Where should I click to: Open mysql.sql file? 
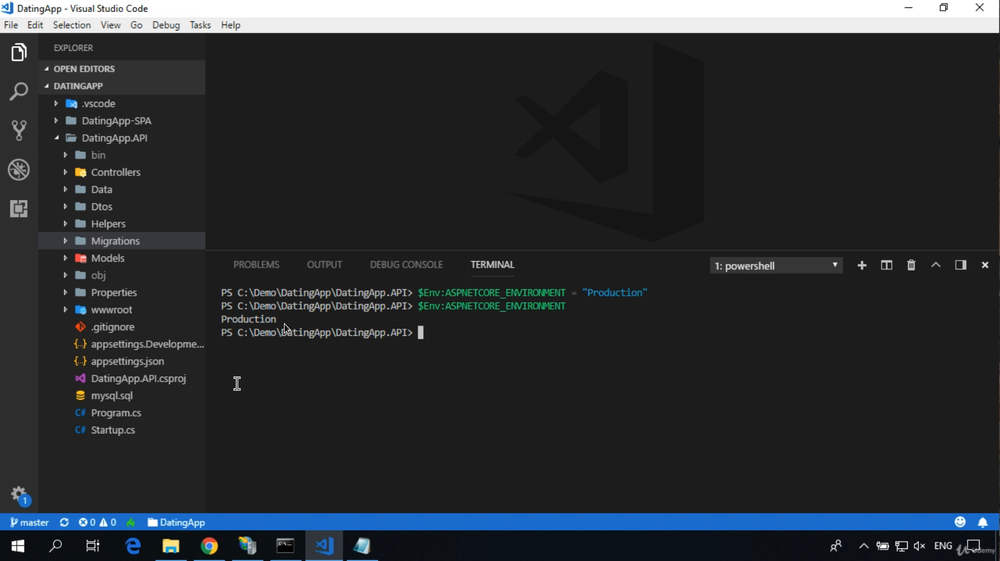coord(112,396)
